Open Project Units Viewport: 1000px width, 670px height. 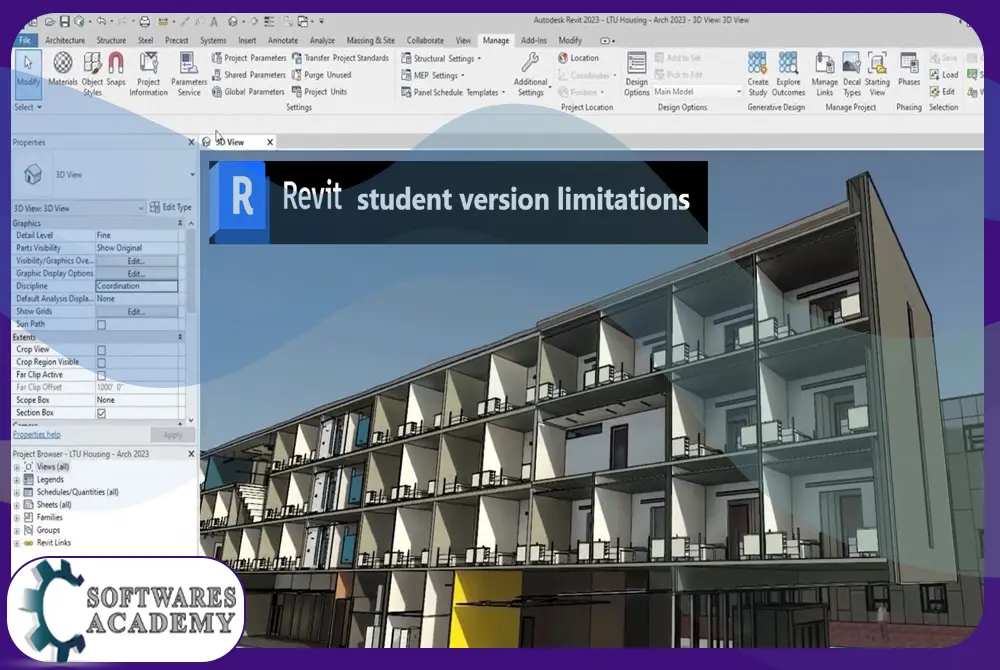tap(320, 92)
